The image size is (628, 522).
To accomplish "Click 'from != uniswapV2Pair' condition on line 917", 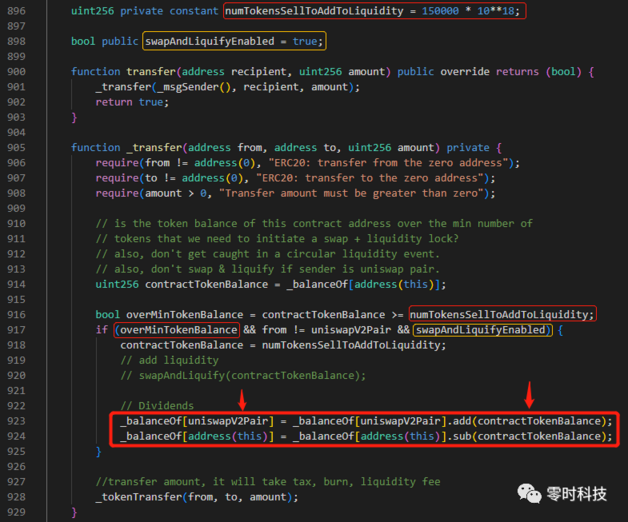I will tap(326, 330).
